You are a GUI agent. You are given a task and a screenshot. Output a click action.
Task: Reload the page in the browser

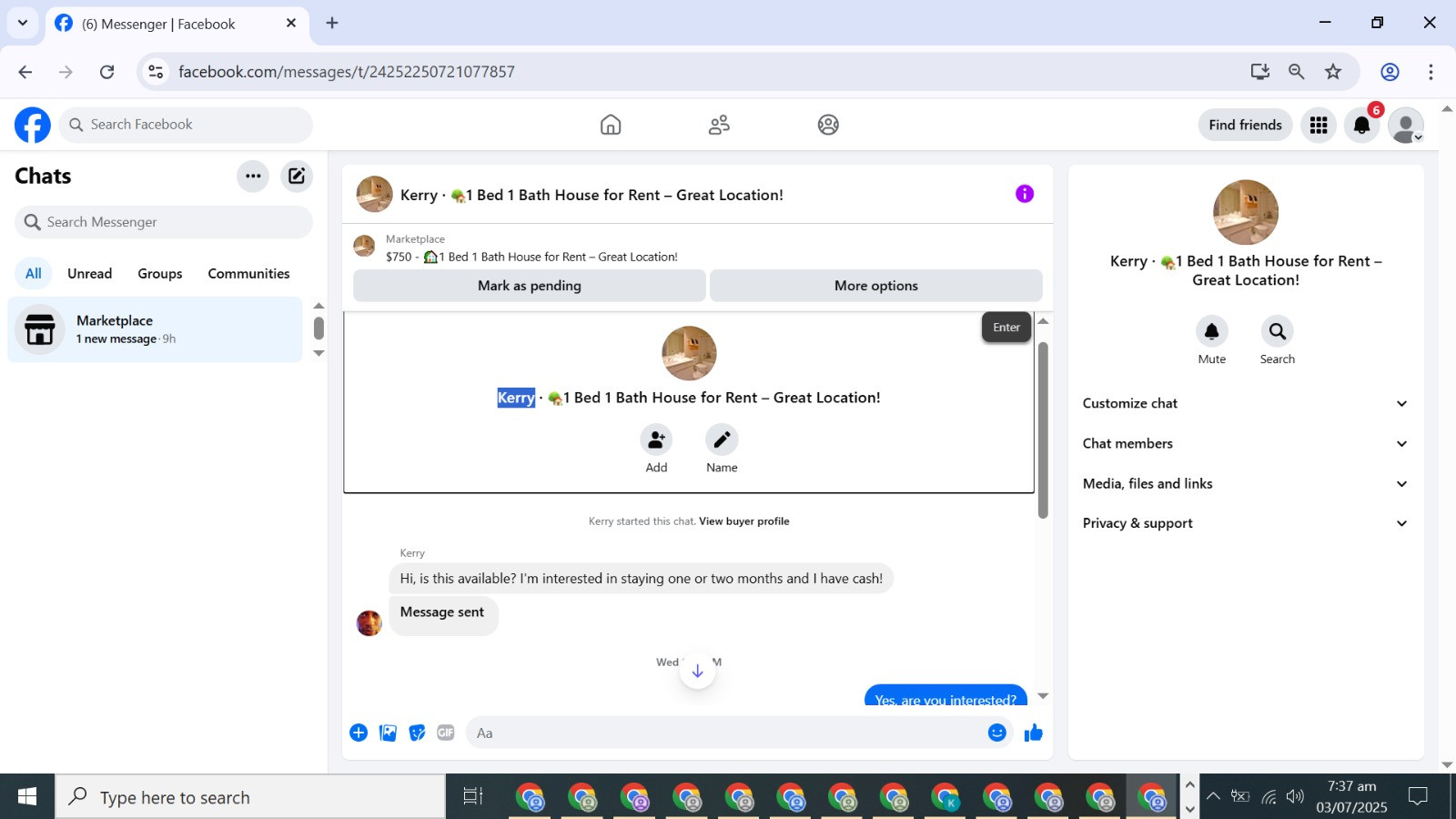(106, 72)
